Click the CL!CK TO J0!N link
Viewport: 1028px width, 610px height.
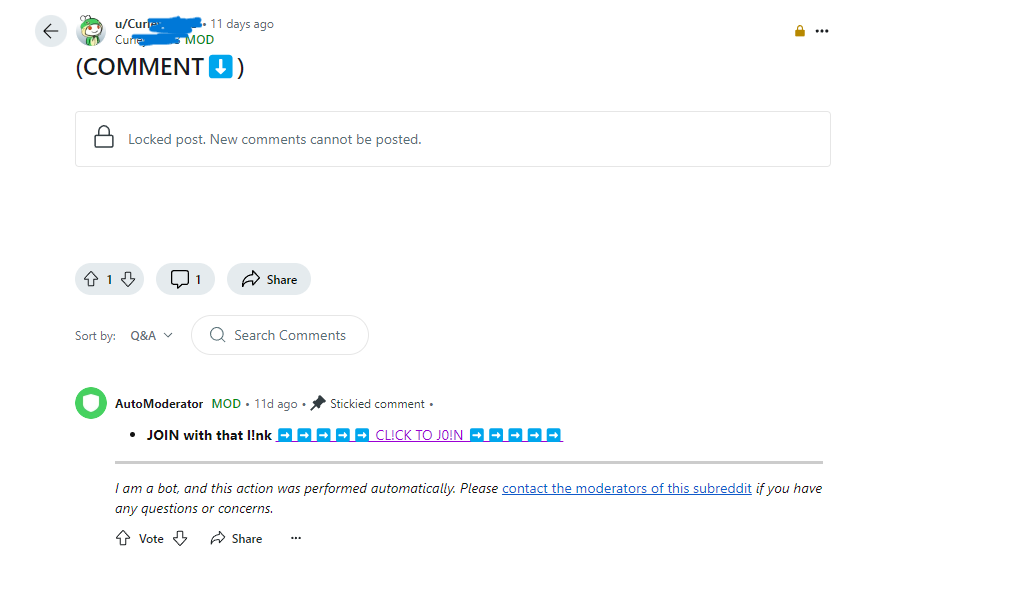(419, 435)
